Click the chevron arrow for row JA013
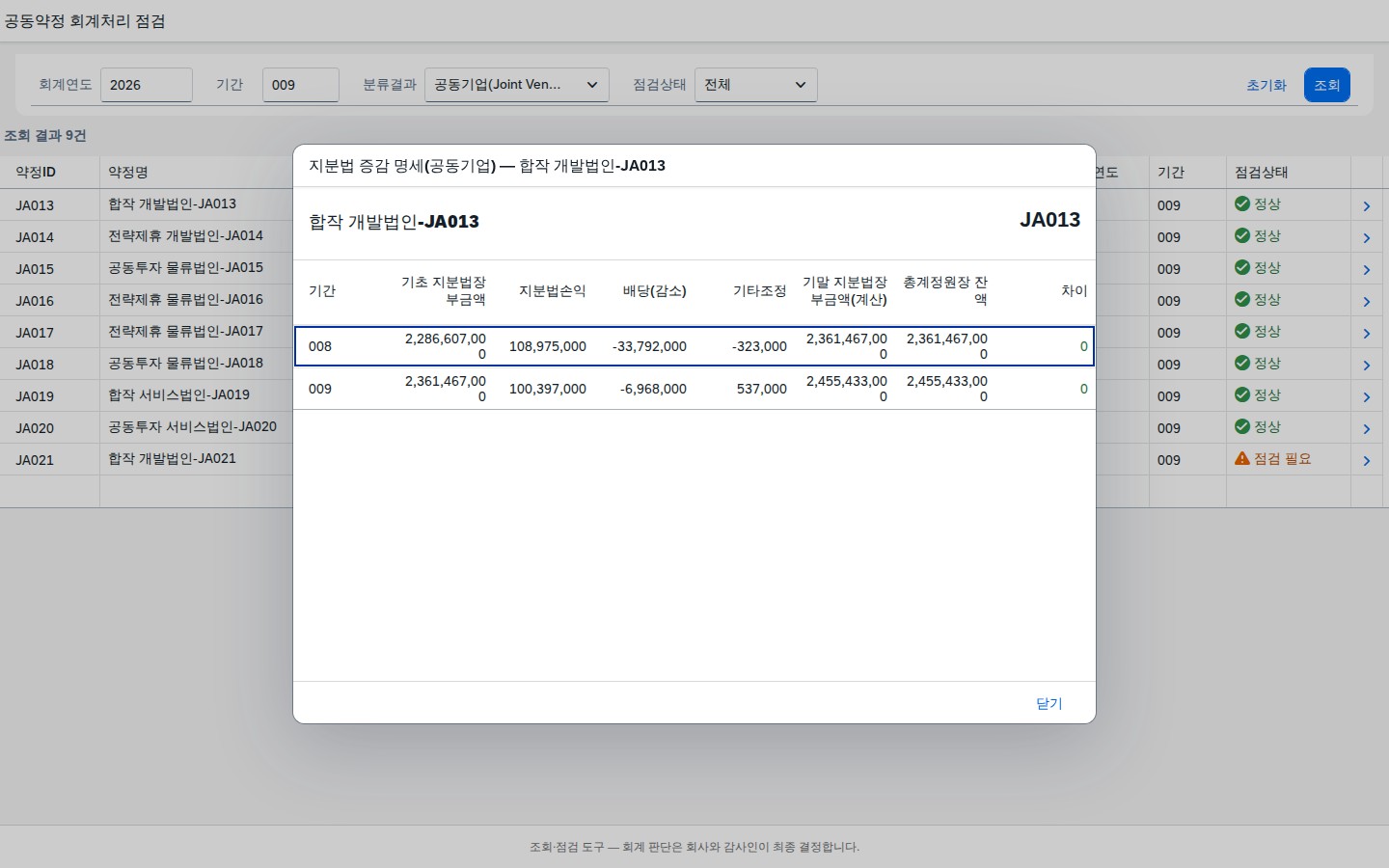The height and width of the screenshot is (868, 1389). [x=1367, y=205]
